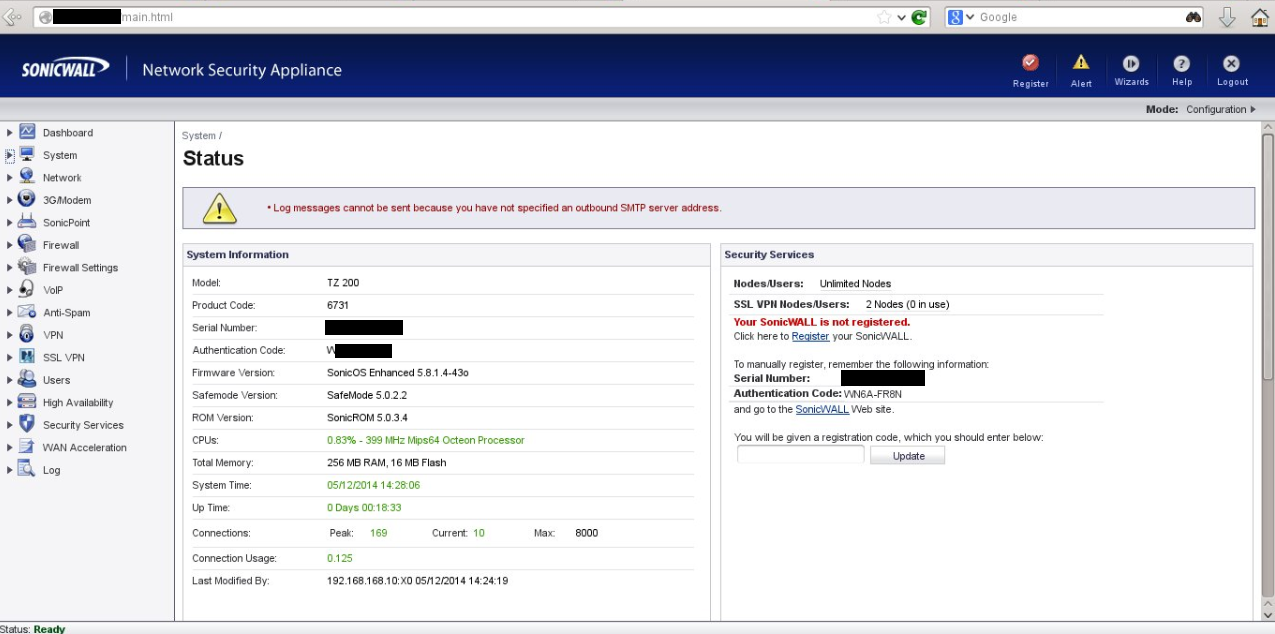This screenshot has height=634, width=1275.
Task: Click the Logout icon
Action: pos(1232,63)
